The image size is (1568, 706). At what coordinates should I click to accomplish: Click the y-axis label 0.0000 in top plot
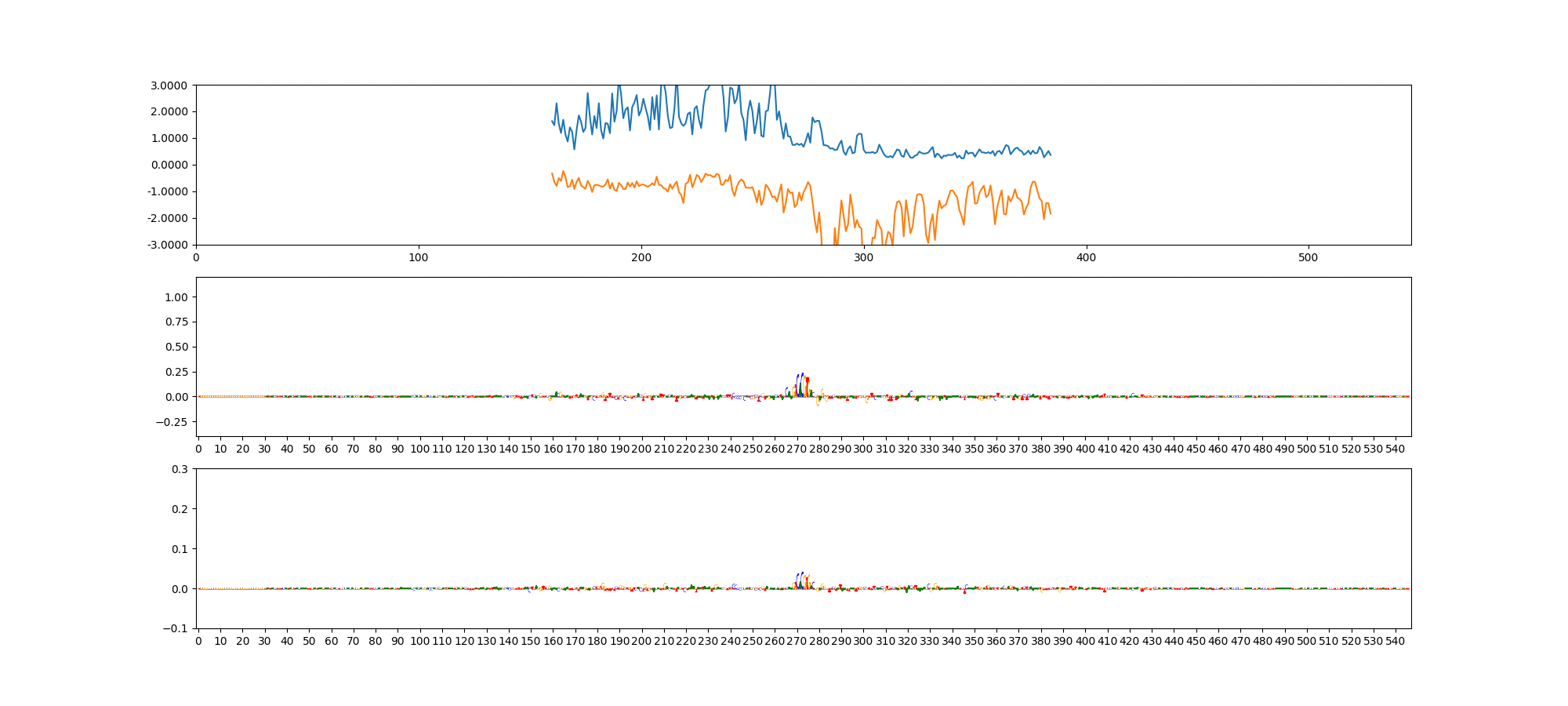pyautogui.click(x=168, y=165)
